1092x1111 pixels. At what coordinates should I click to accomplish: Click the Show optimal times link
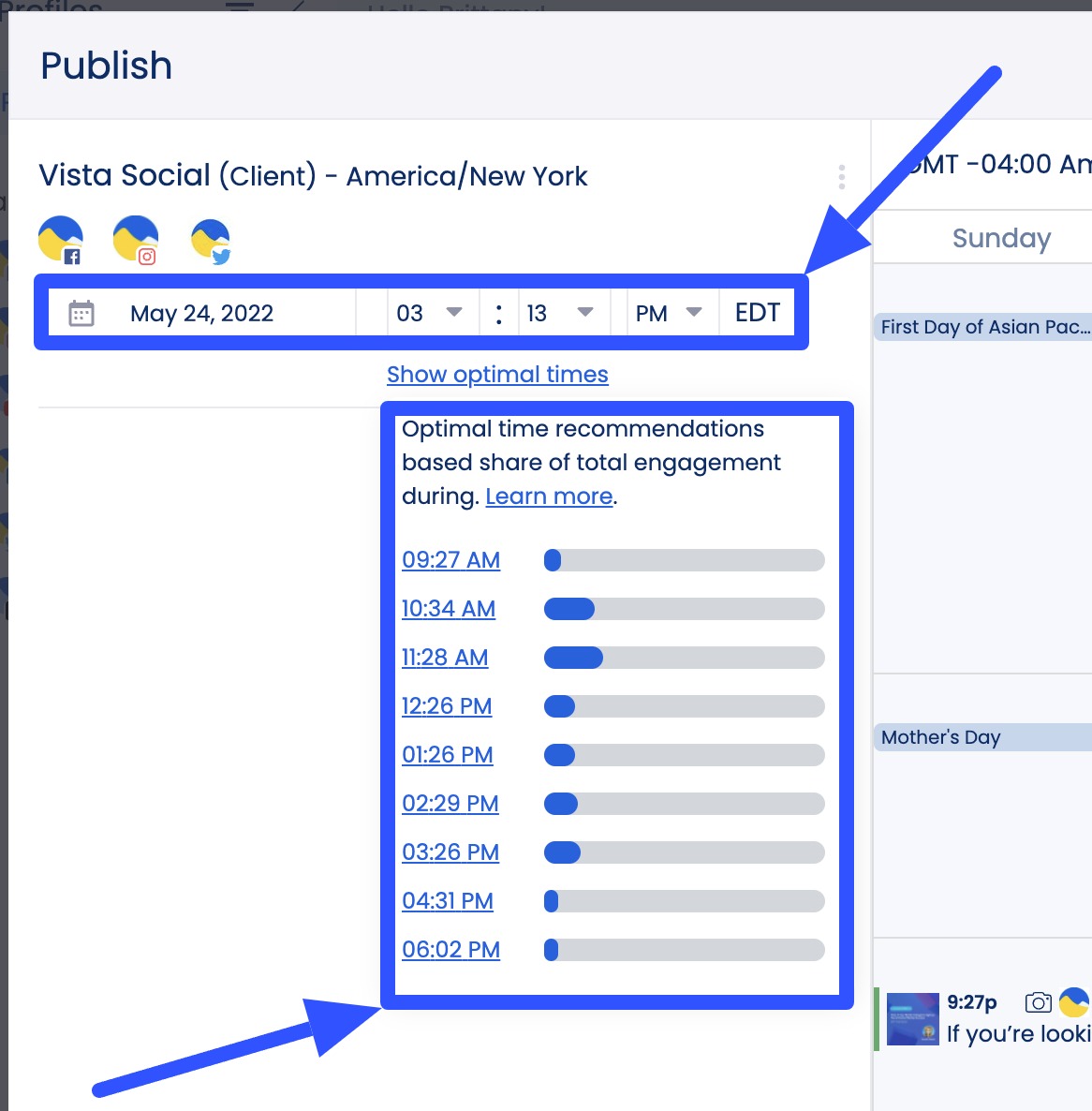(x=497, y=374)
